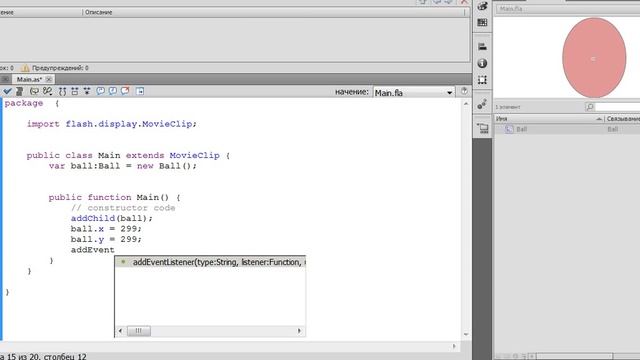This screenshot has width=640, height=360.
Task: Close the Main.as* tab
Action: [x=49, y=79]
